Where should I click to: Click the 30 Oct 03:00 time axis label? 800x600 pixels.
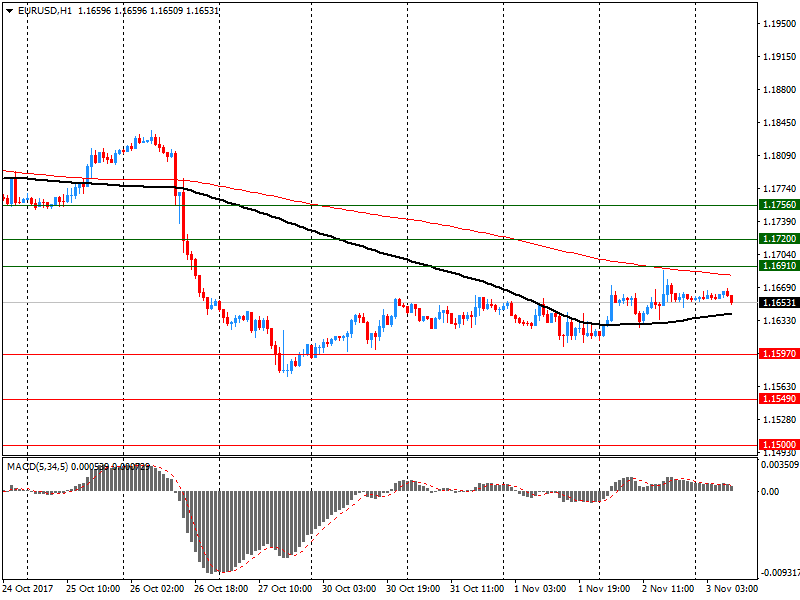pyautogui.click(x=349, y=589)
